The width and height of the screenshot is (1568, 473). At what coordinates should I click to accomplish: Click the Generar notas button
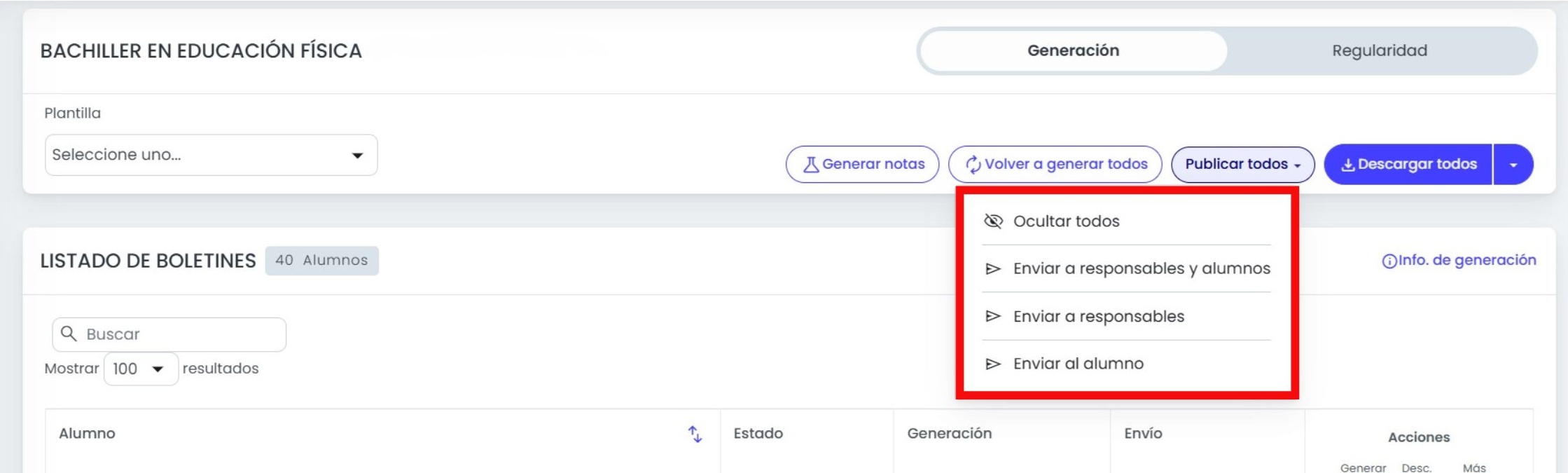tap(862, 164)
